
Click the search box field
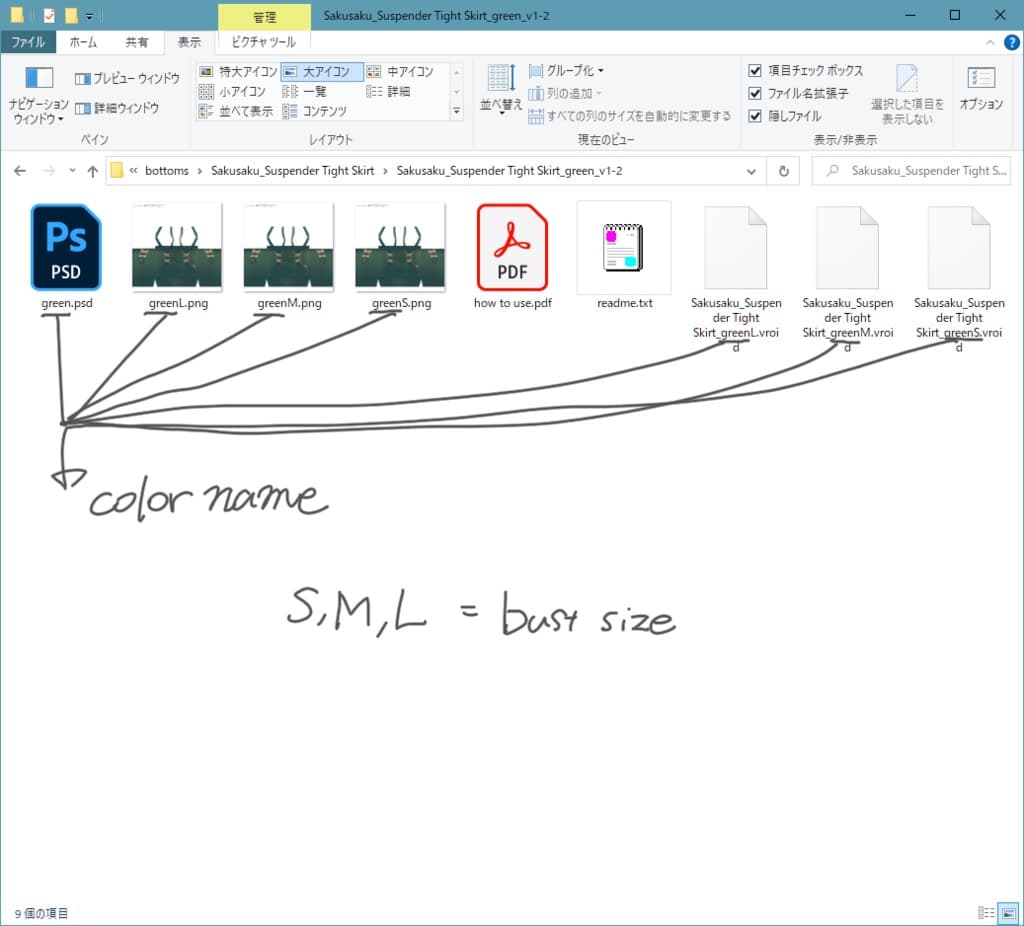pos(911,171)
